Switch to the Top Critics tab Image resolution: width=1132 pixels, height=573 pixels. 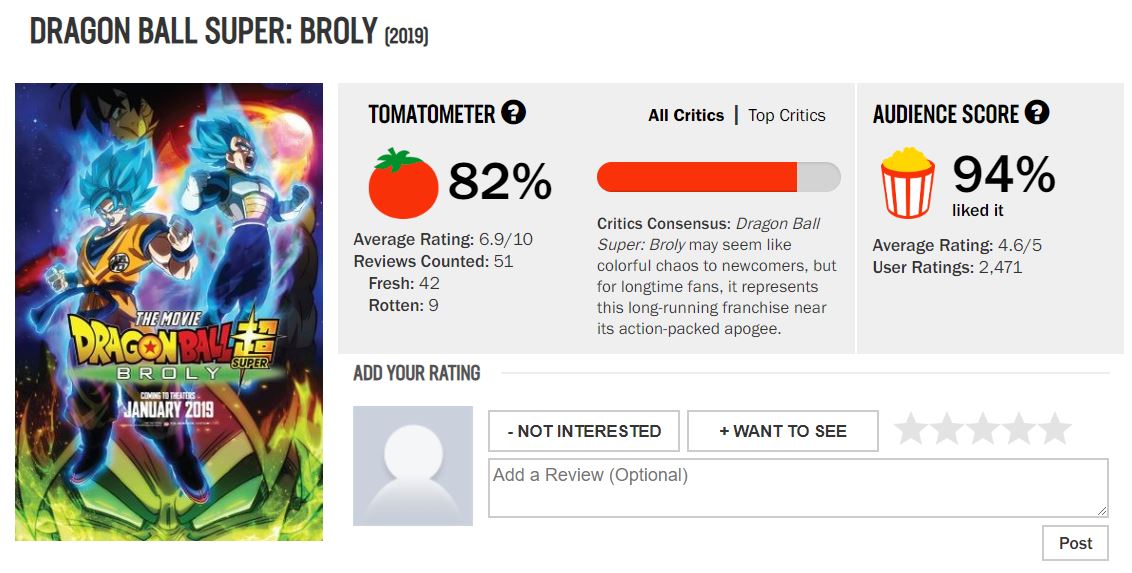point(787,115)
